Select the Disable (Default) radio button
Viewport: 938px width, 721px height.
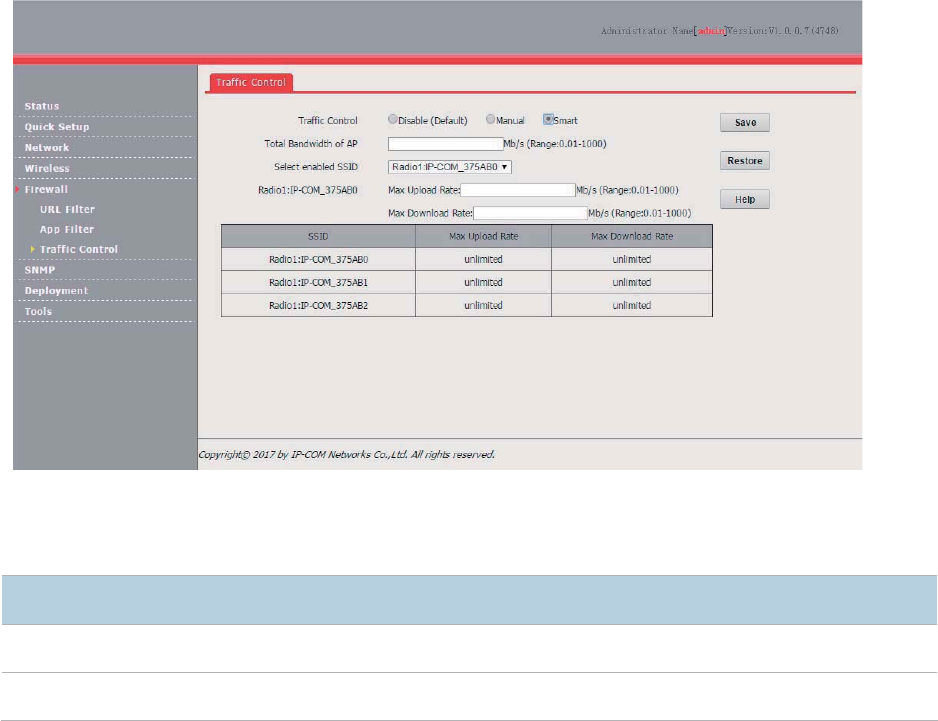point(392,120)
